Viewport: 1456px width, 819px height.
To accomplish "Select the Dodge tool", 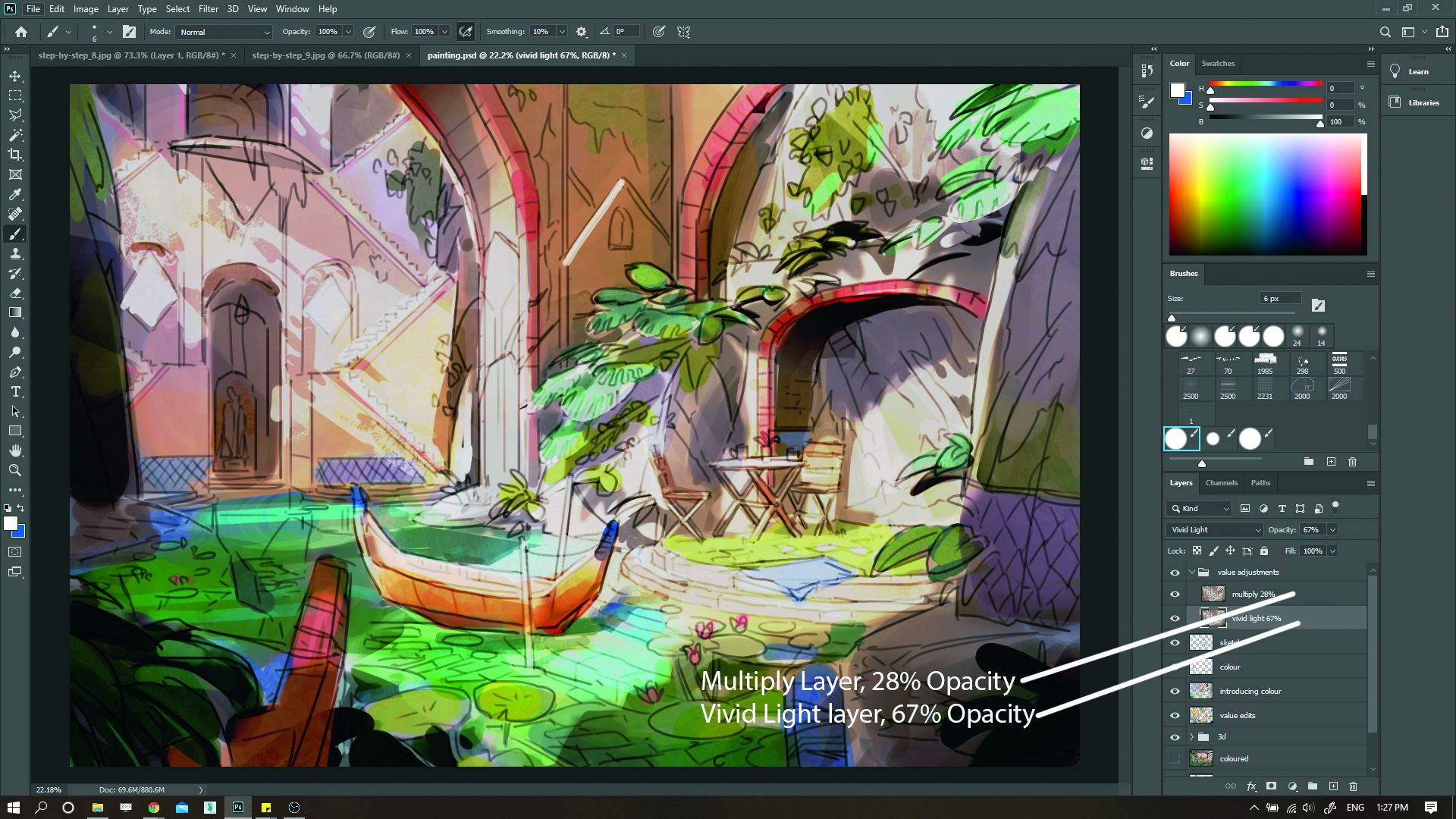I will point(15,352).
